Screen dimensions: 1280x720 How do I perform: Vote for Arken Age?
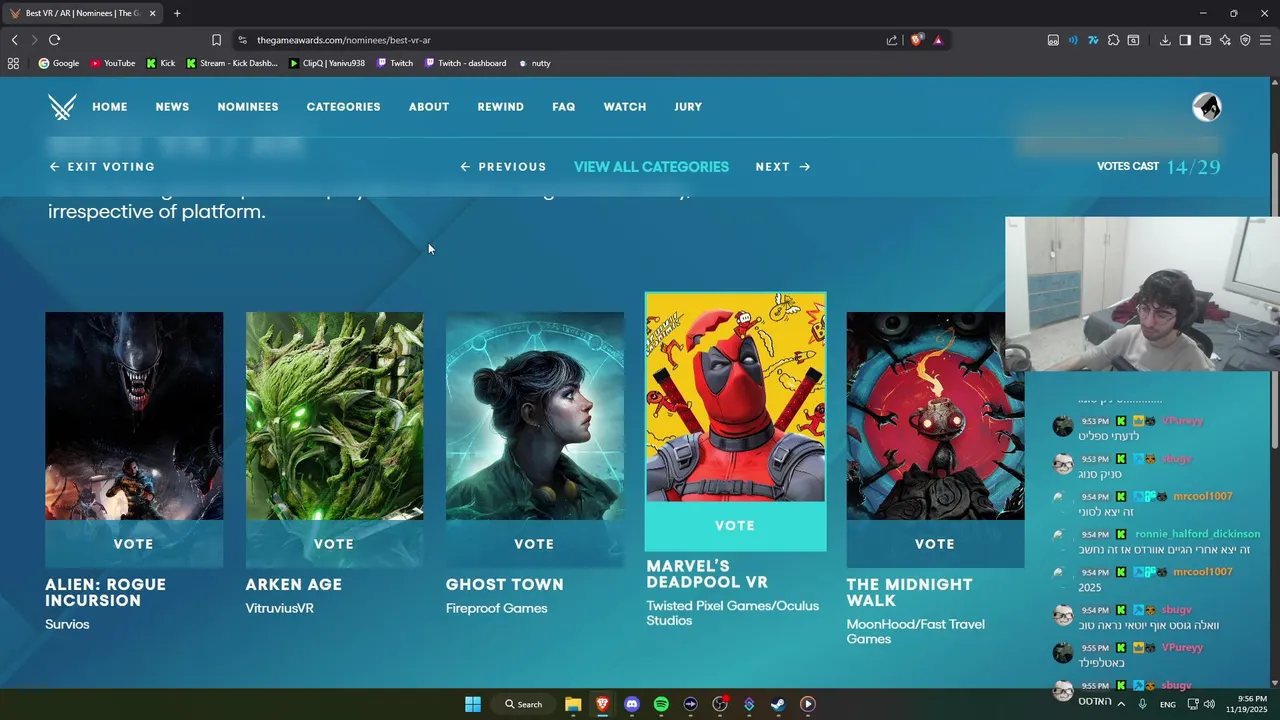tap(334, 544)
